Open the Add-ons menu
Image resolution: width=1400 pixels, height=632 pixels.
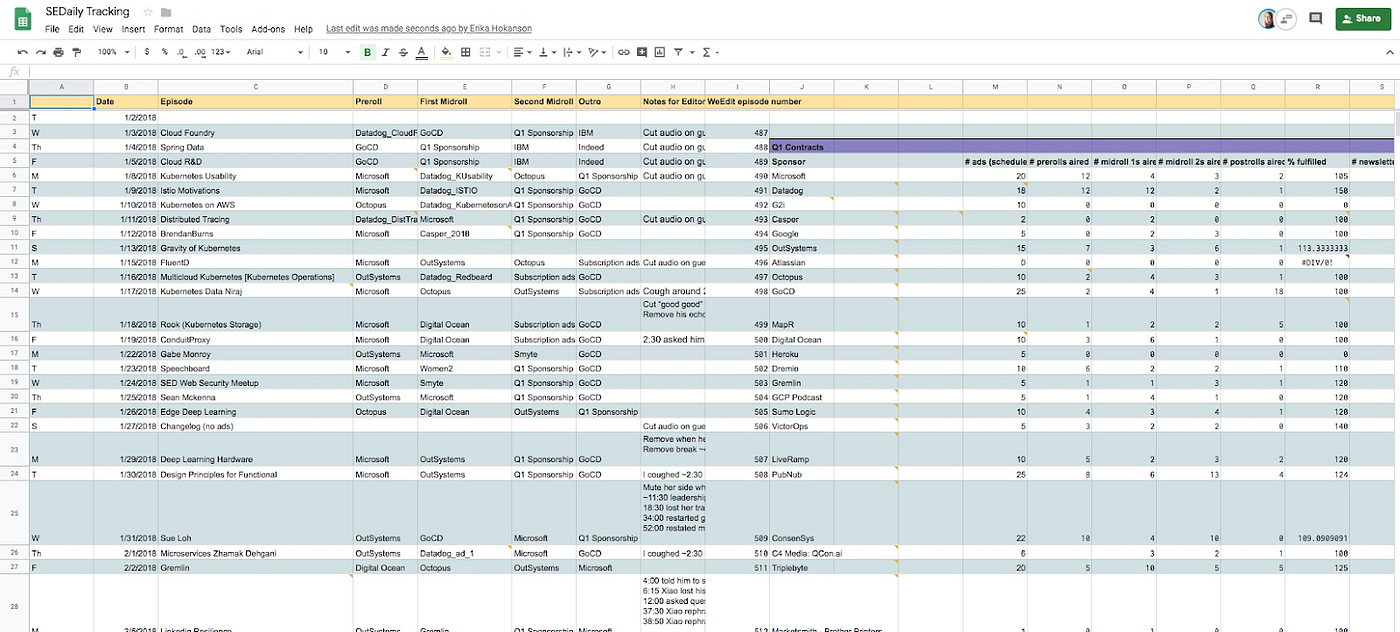pos(268,29)
